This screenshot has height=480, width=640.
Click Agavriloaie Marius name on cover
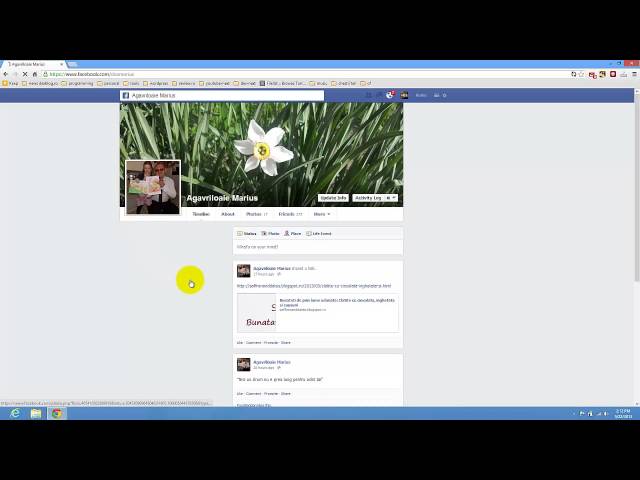[222, 198]
